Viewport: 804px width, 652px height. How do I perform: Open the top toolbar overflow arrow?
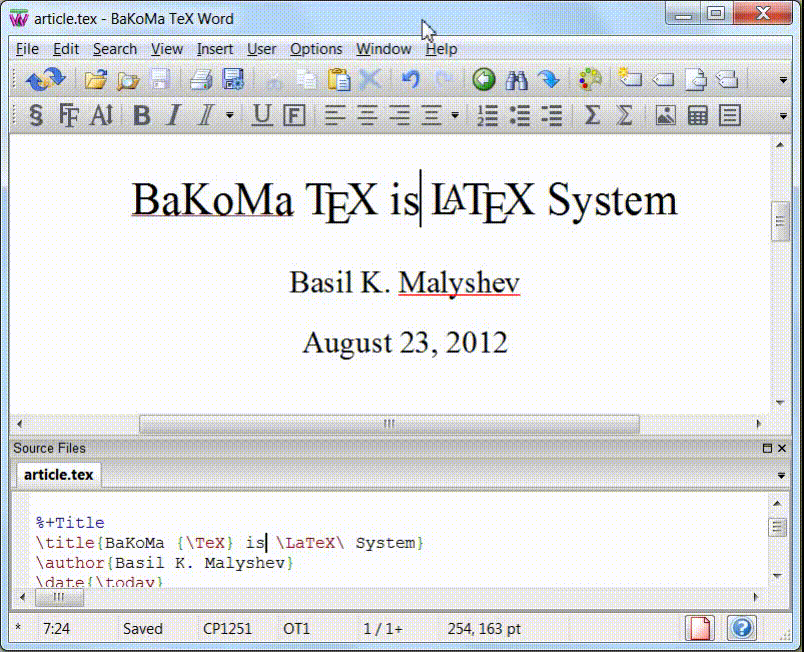[x=783, y=80]
